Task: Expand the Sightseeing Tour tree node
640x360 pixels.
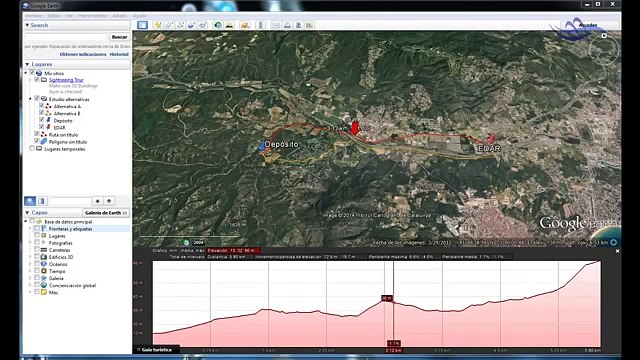Action: [30, 80]
